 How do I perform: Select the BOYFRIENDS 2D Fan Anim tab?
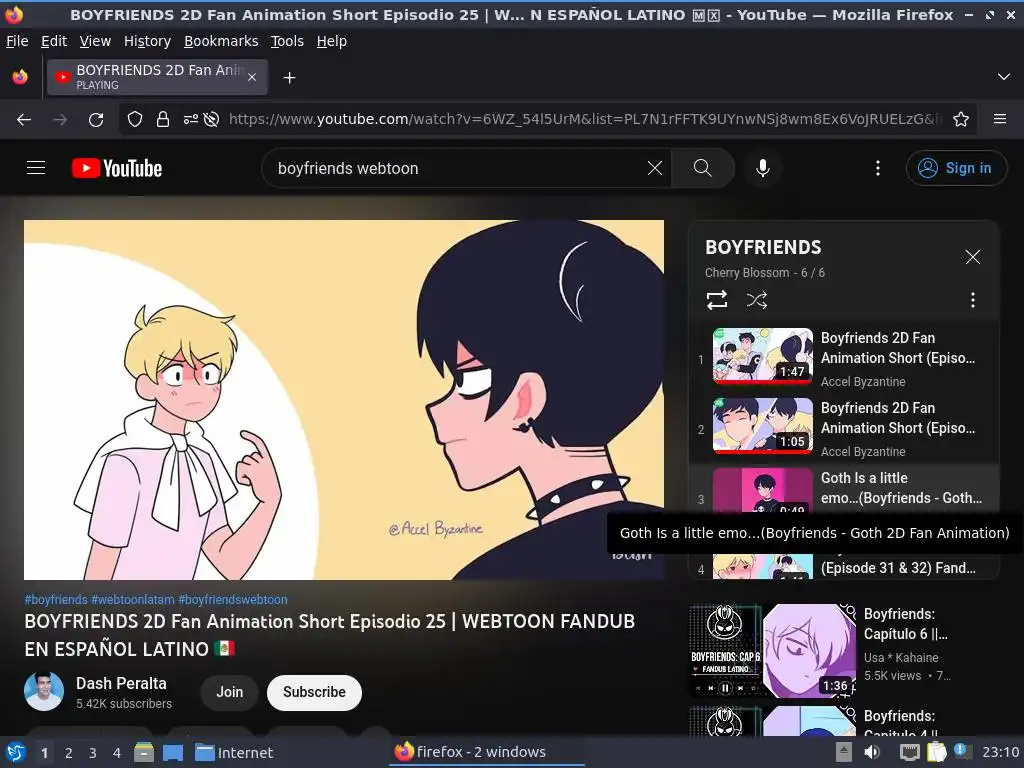pyautogui.click(x=157, y=77)
